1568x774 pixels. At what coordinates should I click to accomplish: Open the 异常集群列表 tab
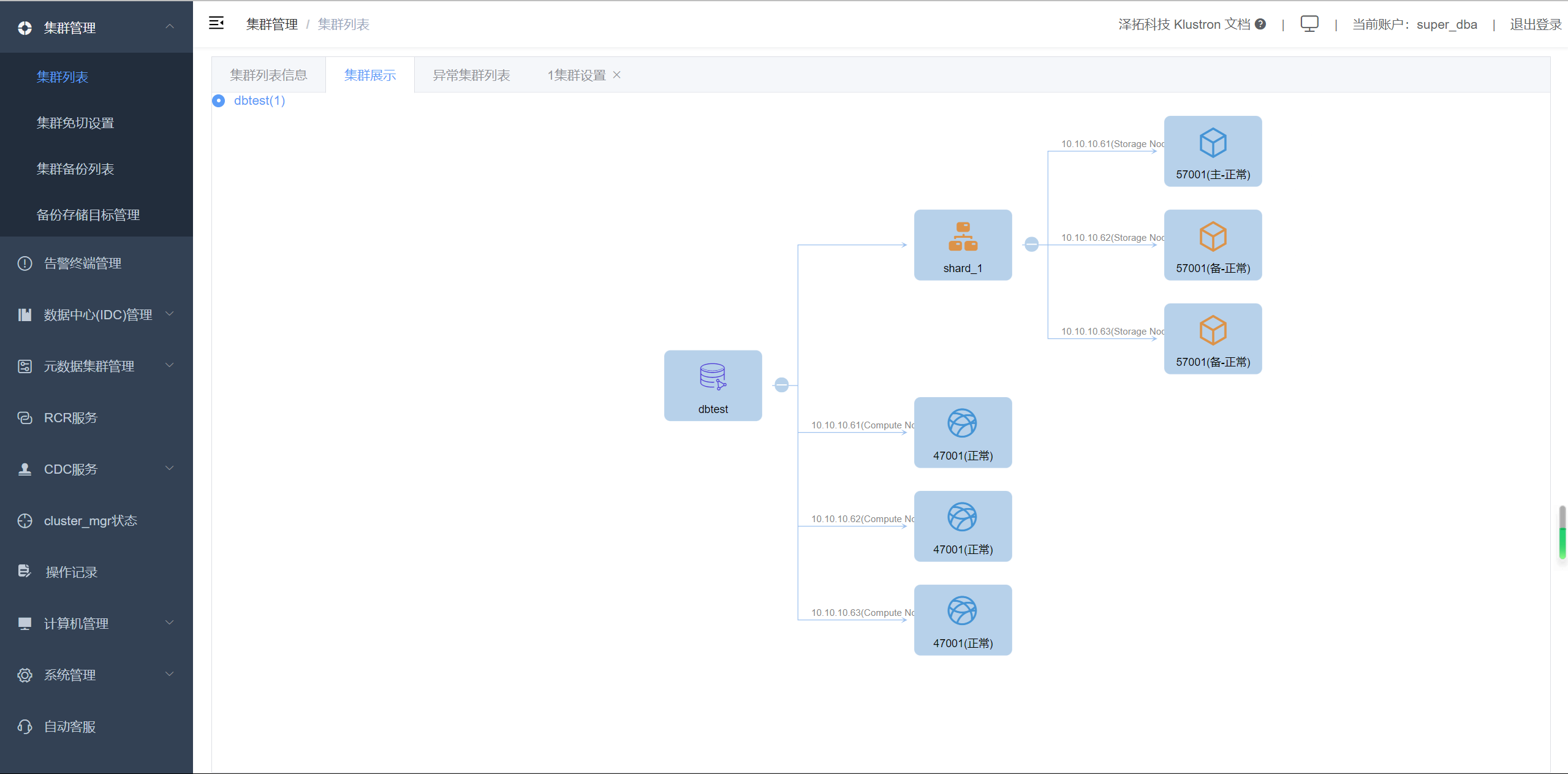click(x=471, y=75)
